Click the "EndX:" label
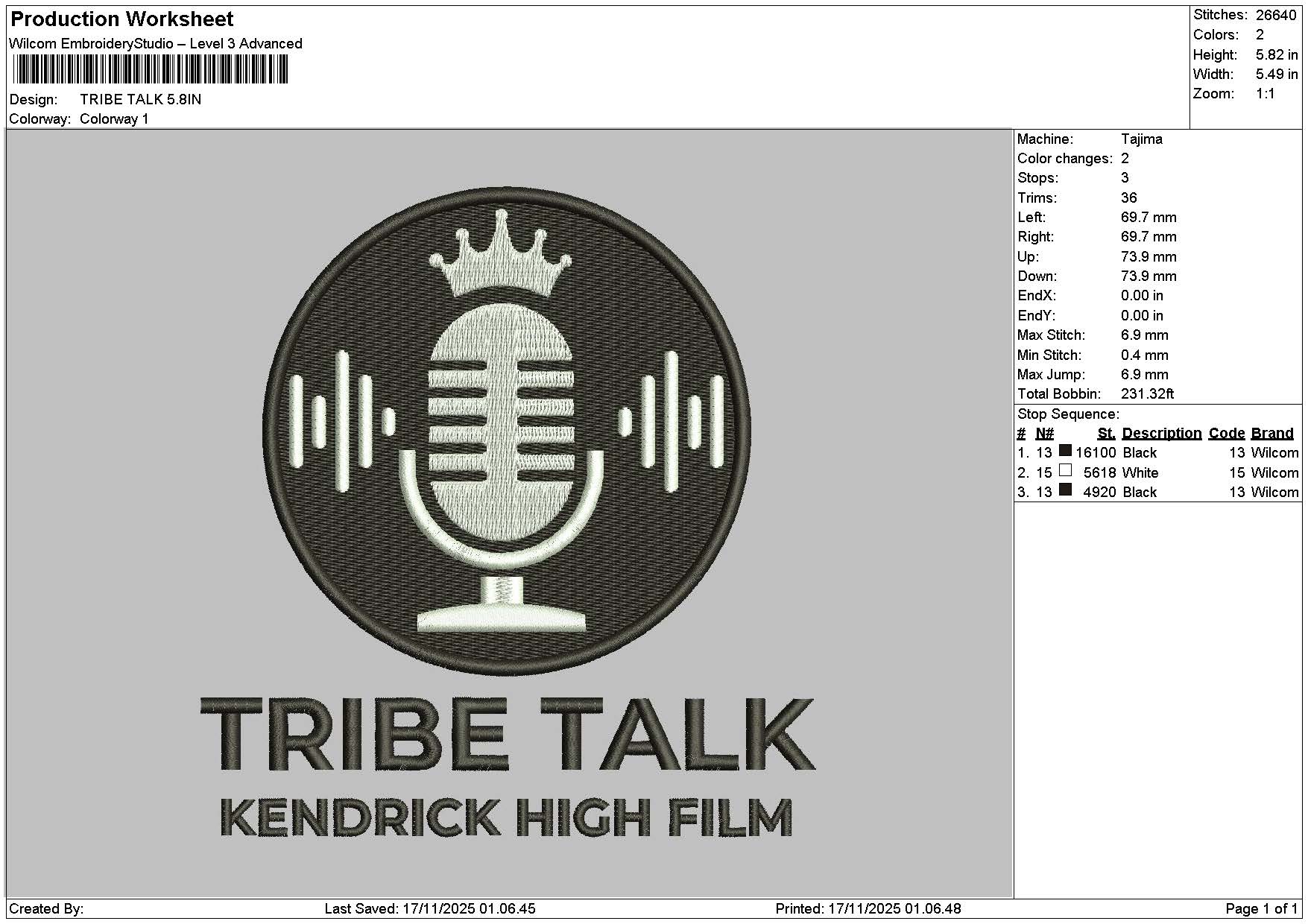This screenshot has width=1308, height=924. 1037,295
